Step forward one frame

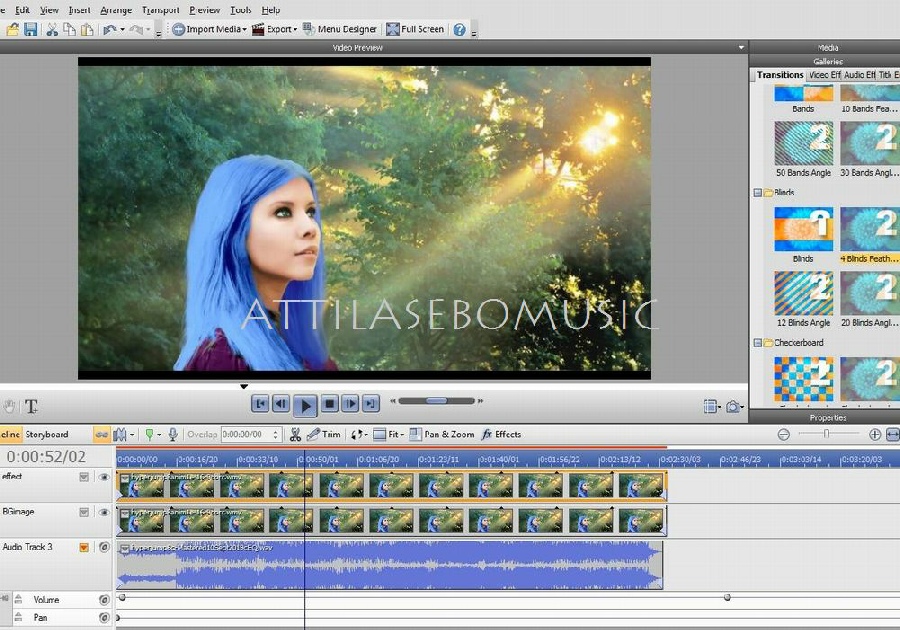(x=350, y=404)
